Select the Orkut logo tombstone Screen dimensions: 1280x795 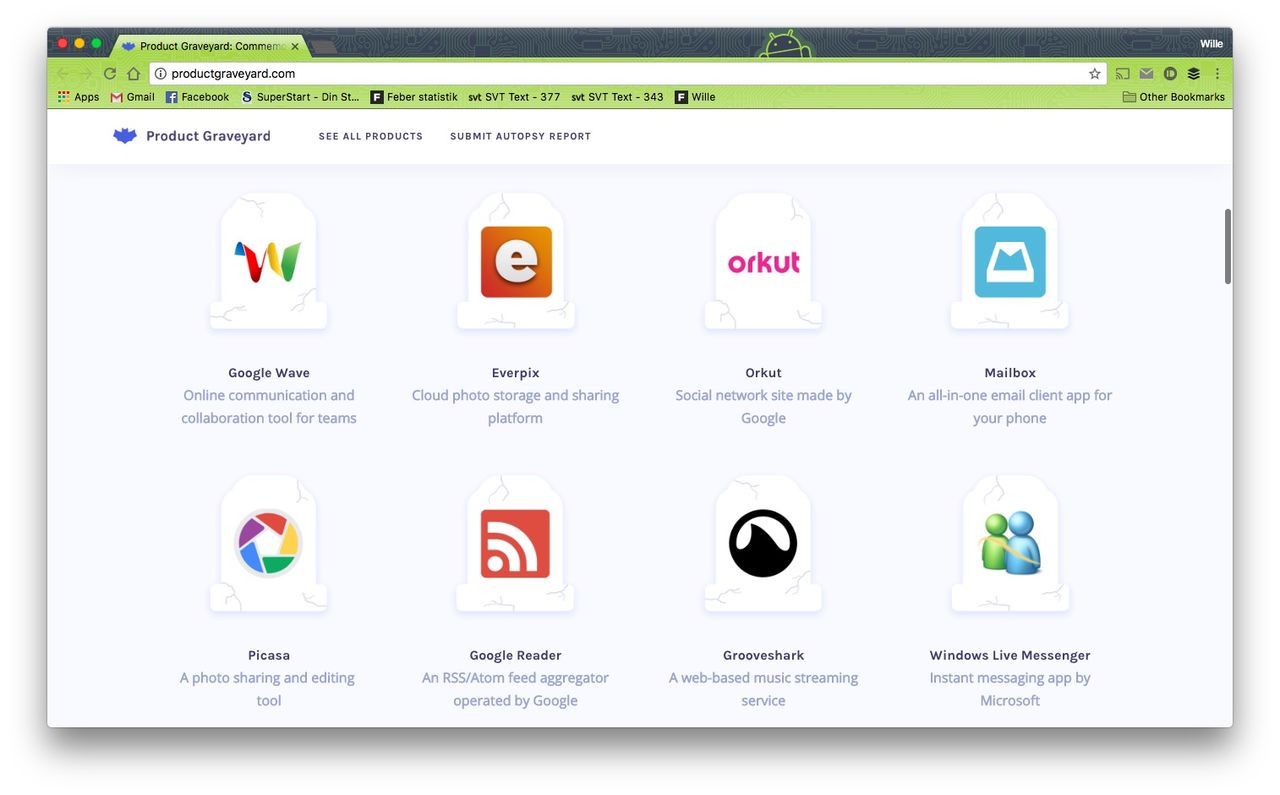click(x=763, y=261)
